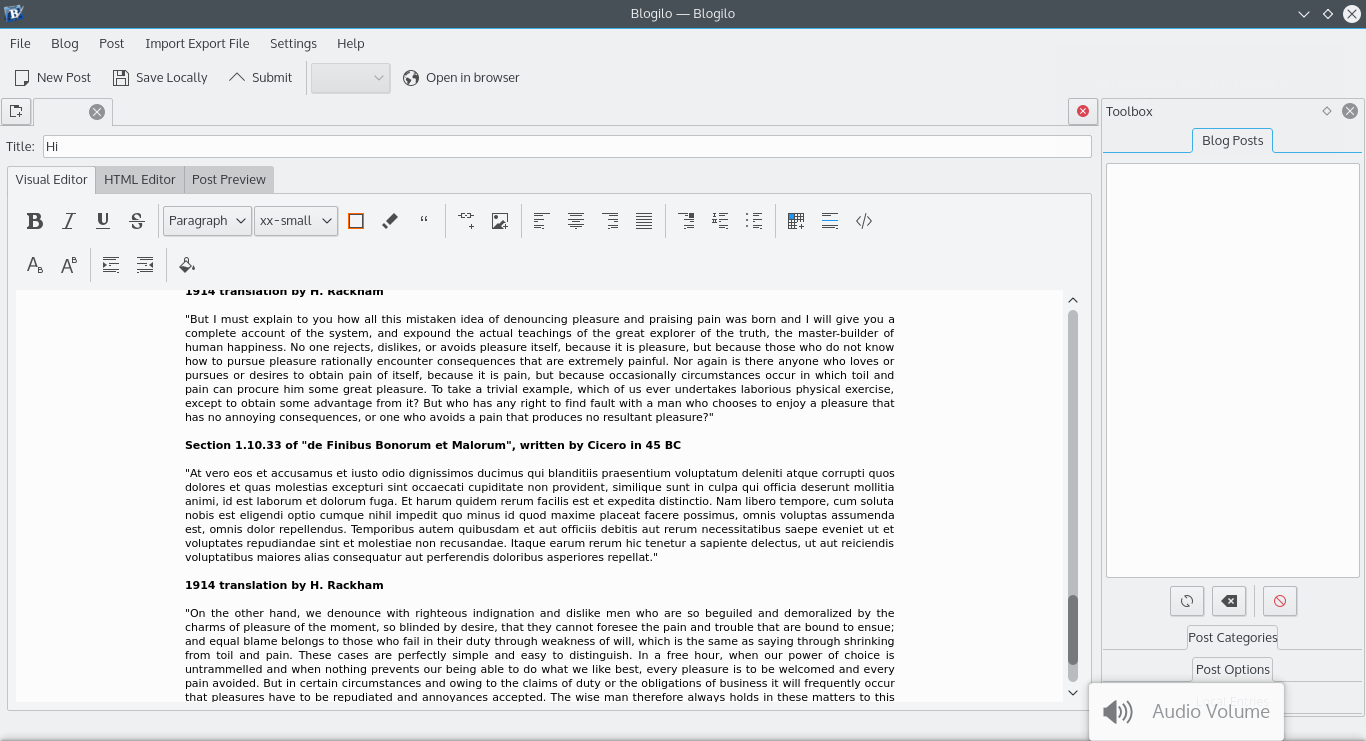The image size is (1366, 741).
Task: Click into the Title input field
Action: [x=566, y=147]
